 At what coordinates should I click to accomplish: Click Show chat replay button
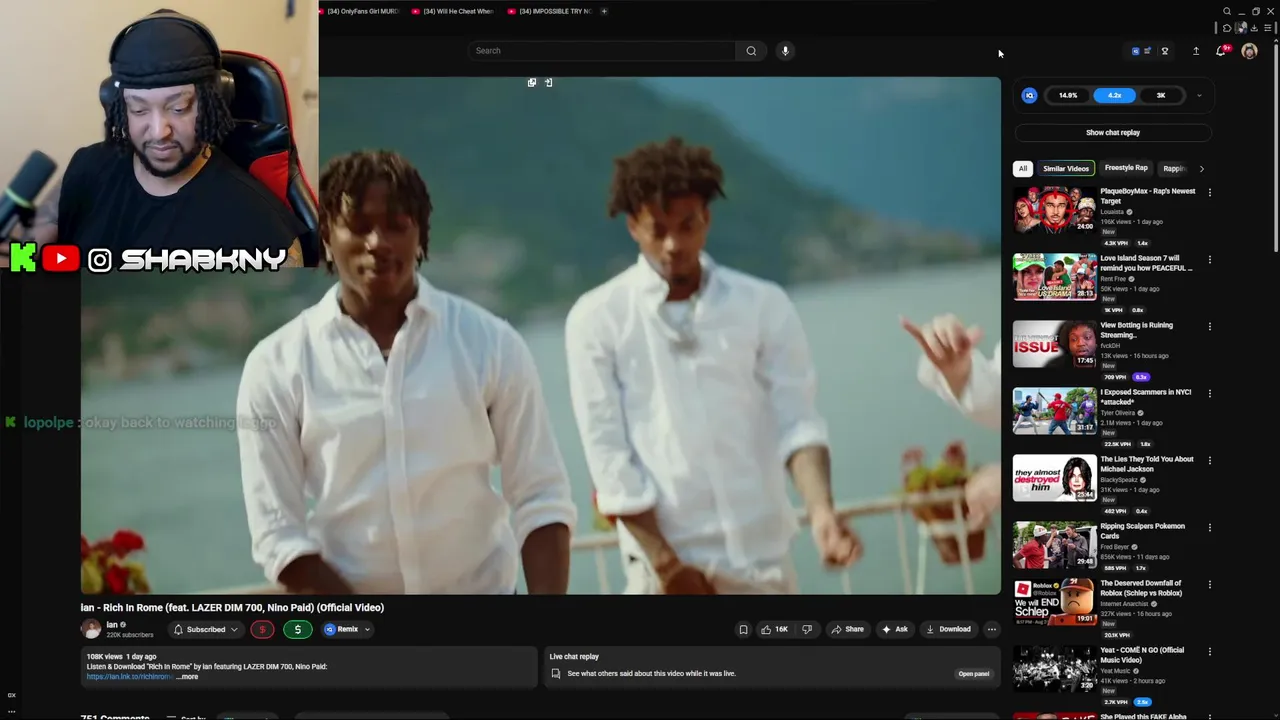(1113, 132)
